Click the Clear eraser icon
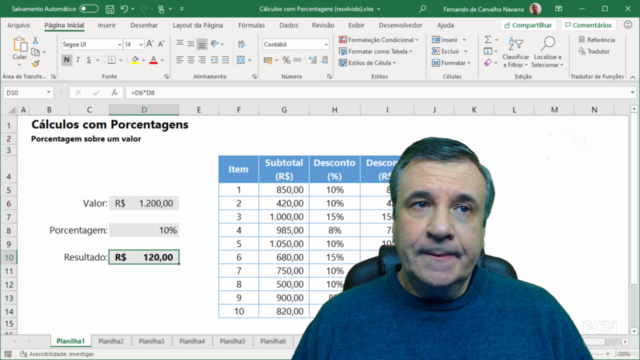This screenshot has height=360, width=640. point(488,62)
